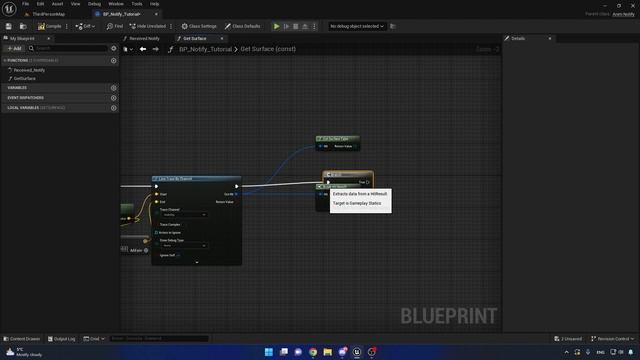This screenshot has width=640, height=360.
Task: Toggle Hide Unrelated nodes
Action: pos(147,26)
